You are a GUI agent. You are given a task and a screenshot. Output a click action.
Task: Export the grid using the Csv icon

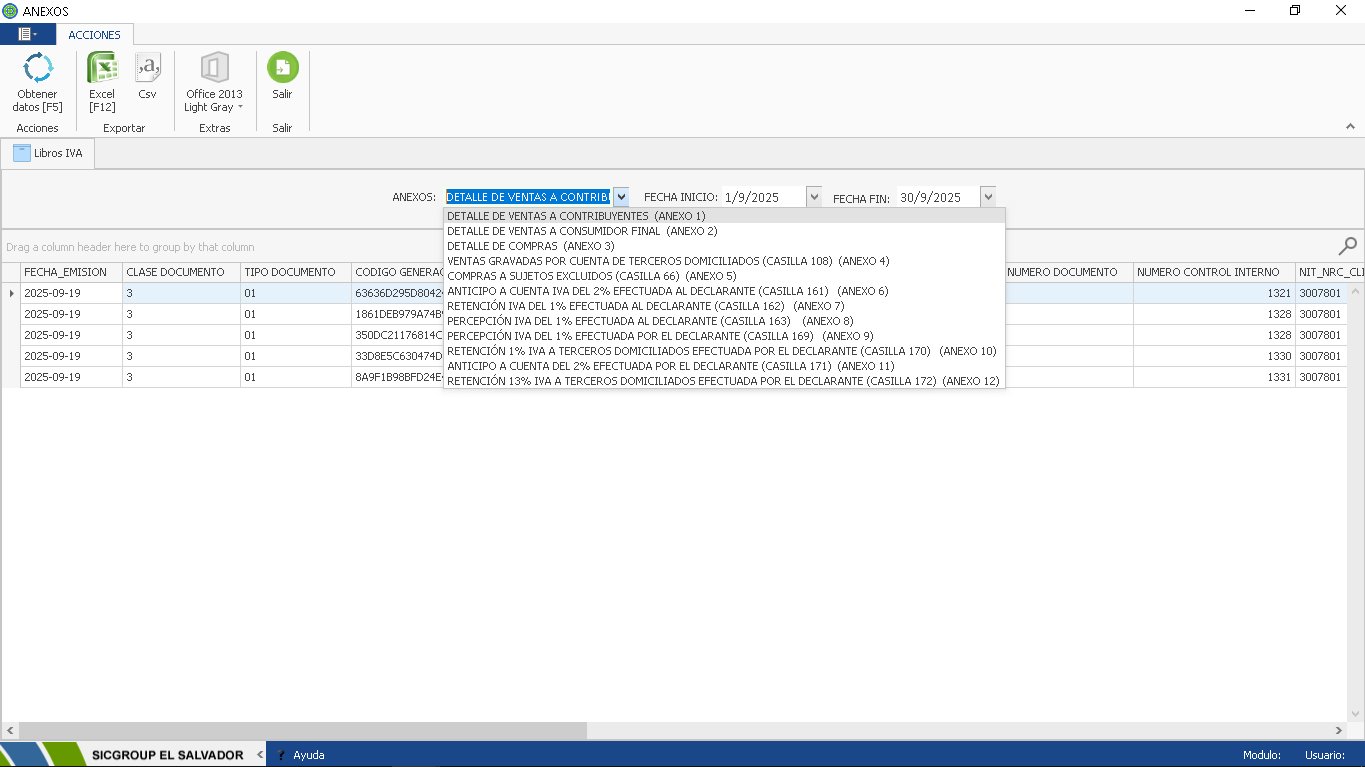click(x=147, y=69)
